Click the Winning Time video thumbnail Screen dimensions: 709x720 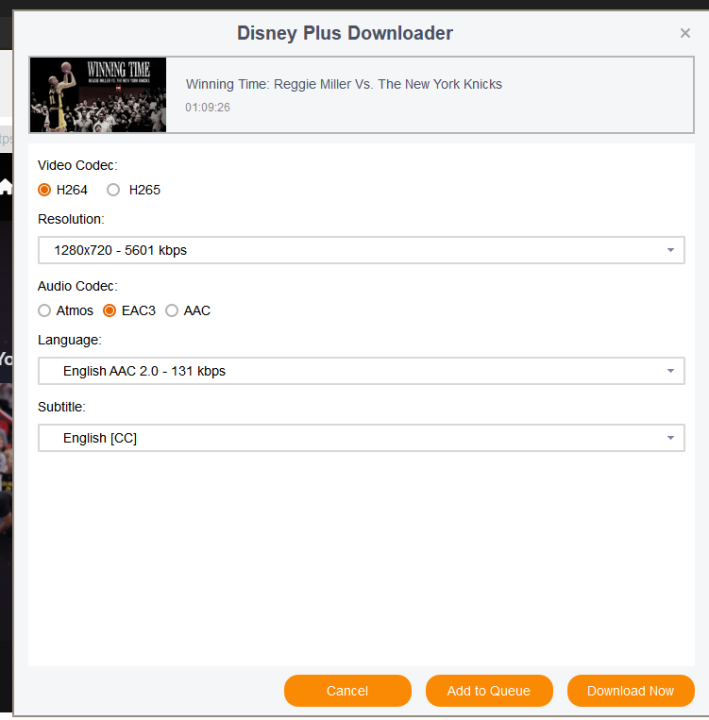click(98, 95)
